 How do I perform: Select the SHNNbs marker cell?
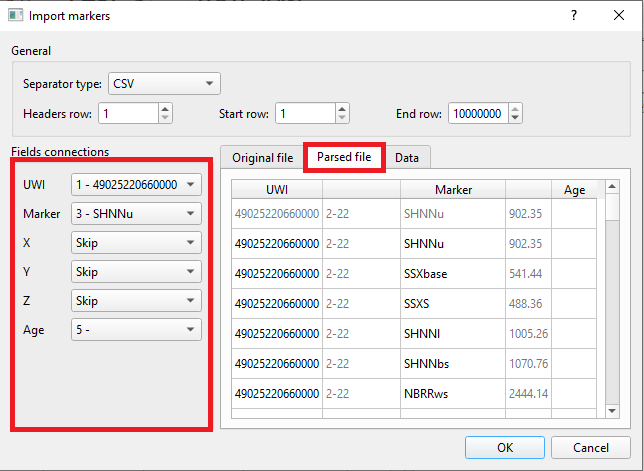(x=453, y=363)
